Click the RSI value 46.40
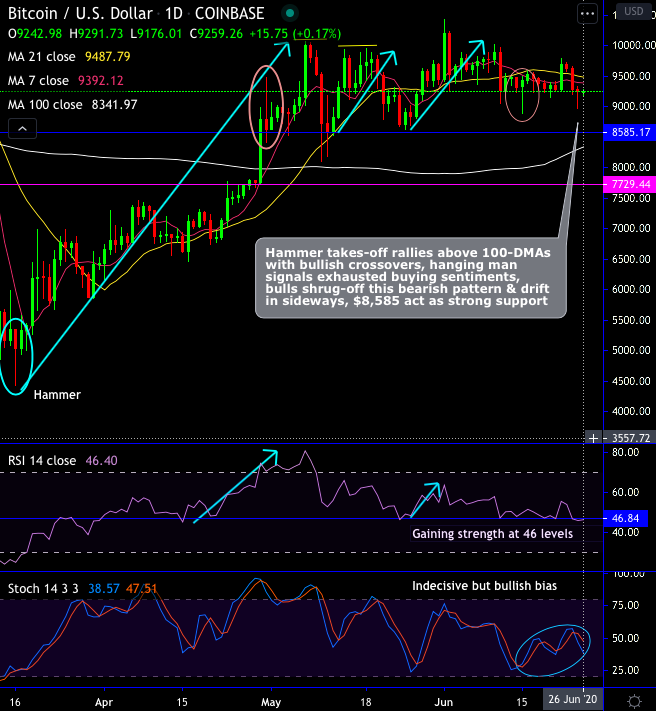656x711 pixels. pos(102,461)
